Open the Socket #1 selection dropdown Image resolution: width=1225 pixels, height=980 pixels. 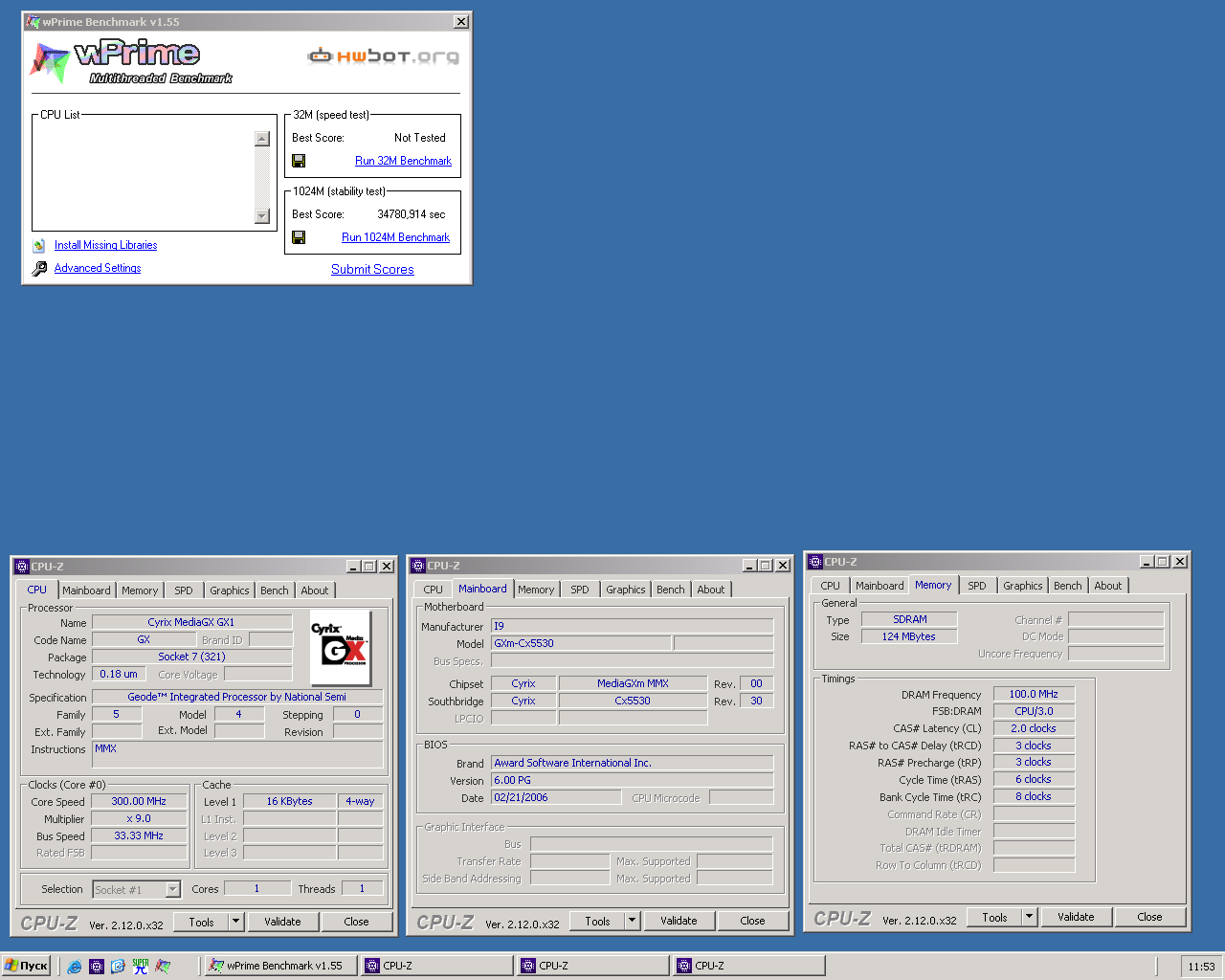click(173, 890)
